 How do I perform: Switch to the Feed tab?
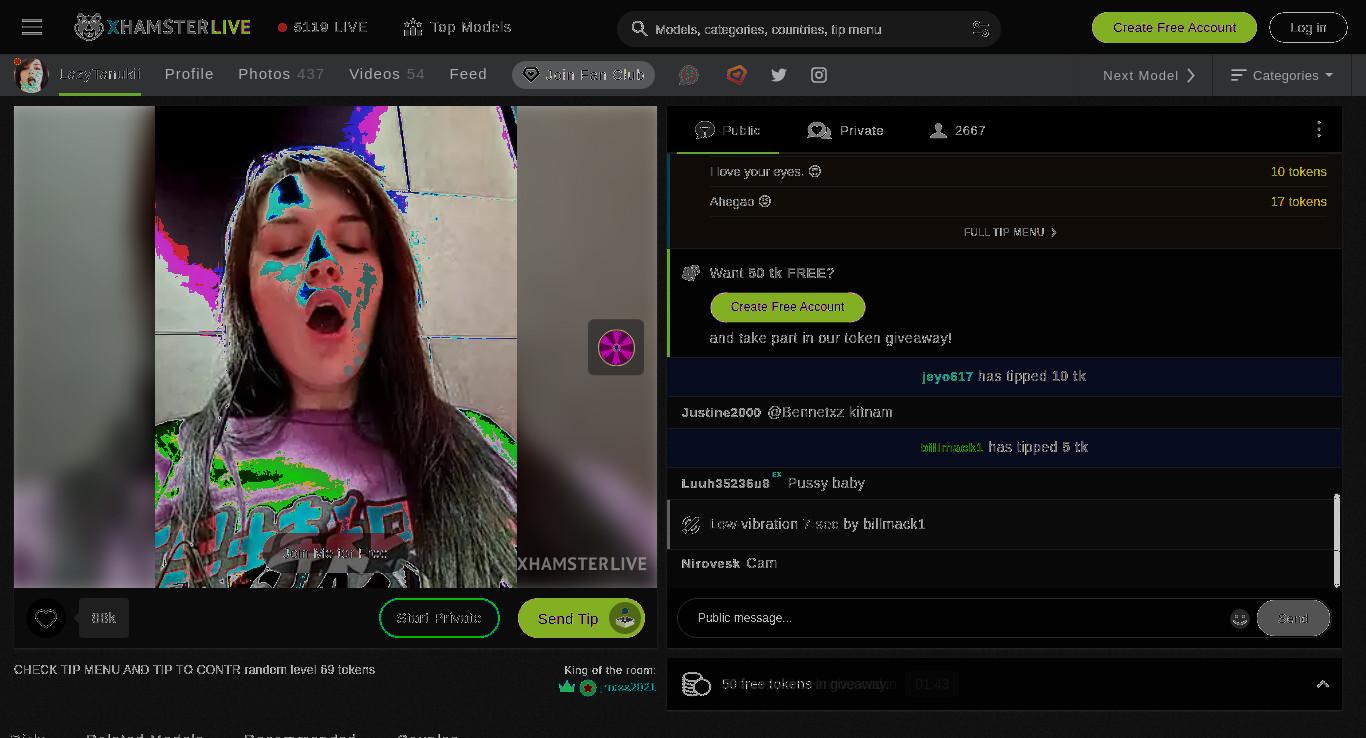click(x=468, y=74)
